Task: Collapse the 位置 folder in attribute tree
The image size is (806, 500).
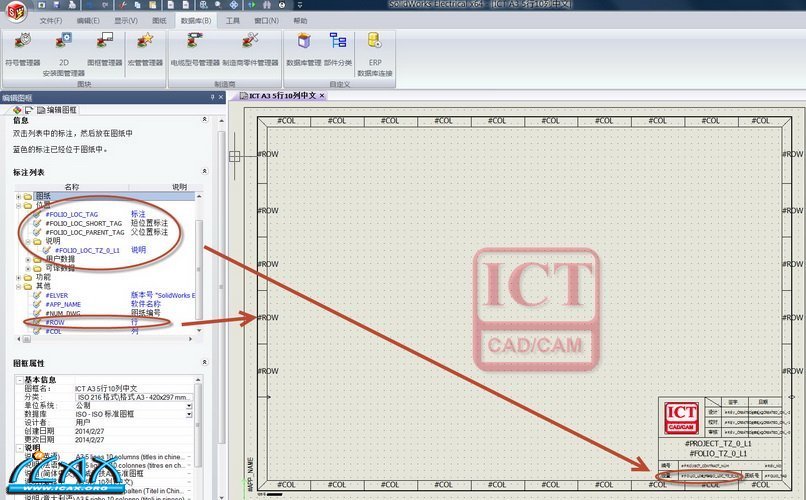Action: coord(19,205)
